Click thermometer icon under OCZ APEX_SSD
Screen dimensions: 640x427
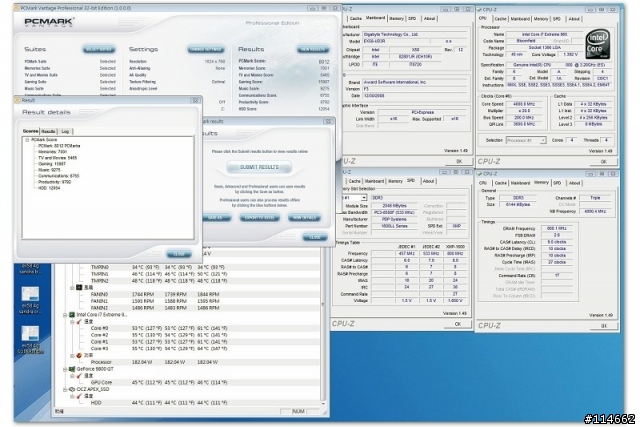(x=79, y=396)
